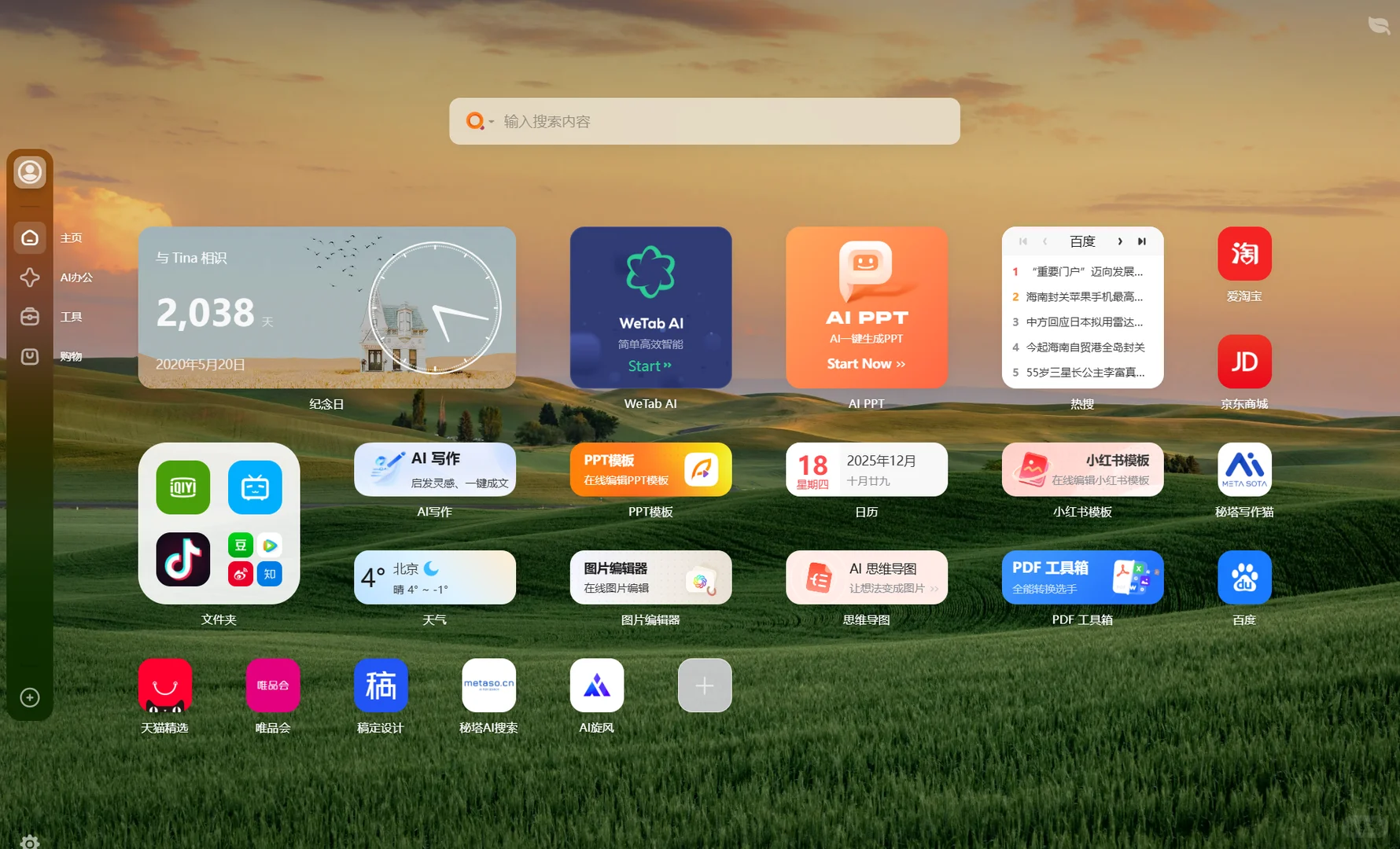The image size is (1400, 849).
Task: Open the 爱淘宝 Taobao icon
Action: click(x=1244, y=254)
